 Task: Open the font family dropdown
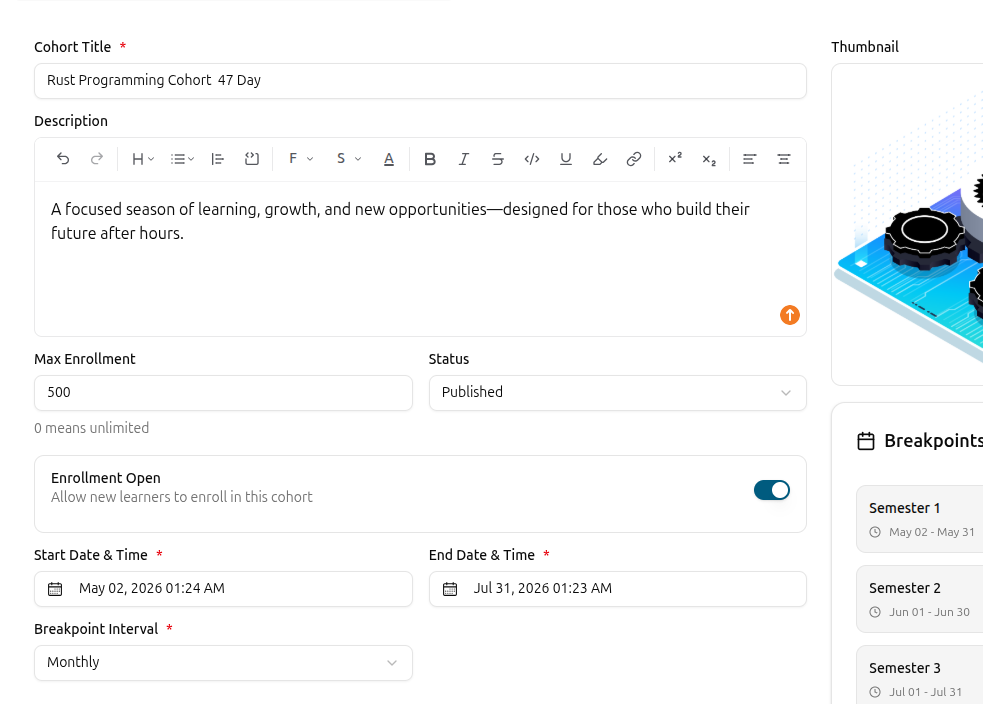[301, 159]
